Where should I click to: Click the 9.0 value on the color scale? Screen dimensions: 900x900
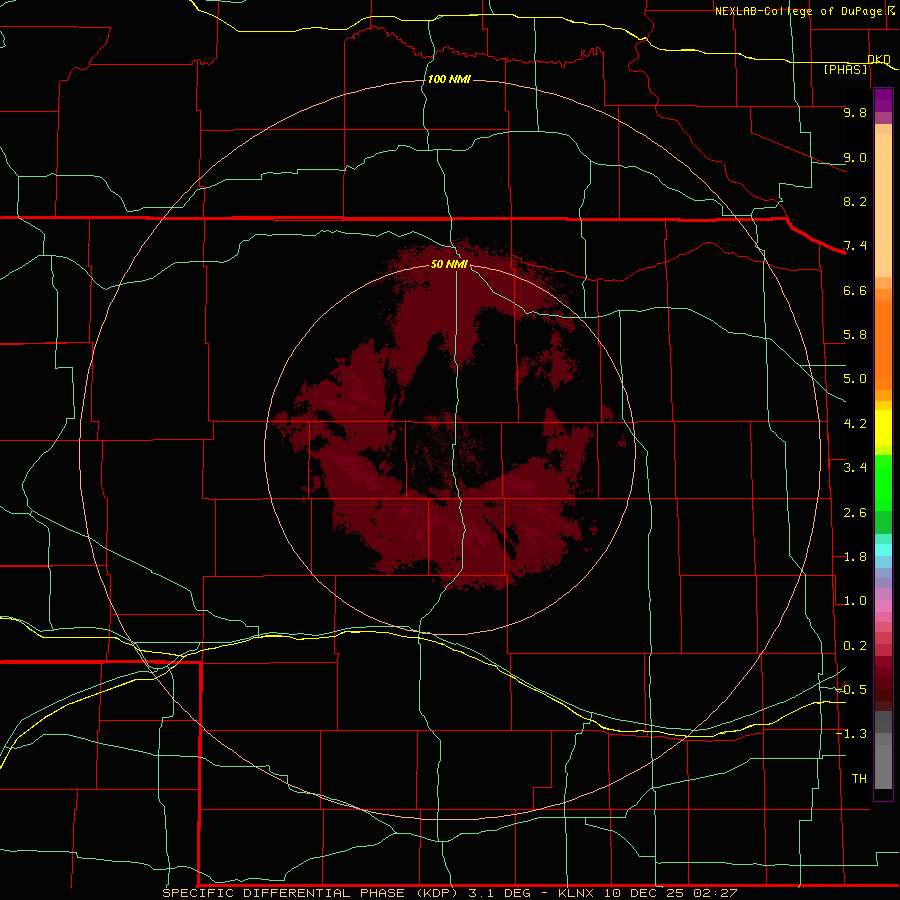(855, 157)
